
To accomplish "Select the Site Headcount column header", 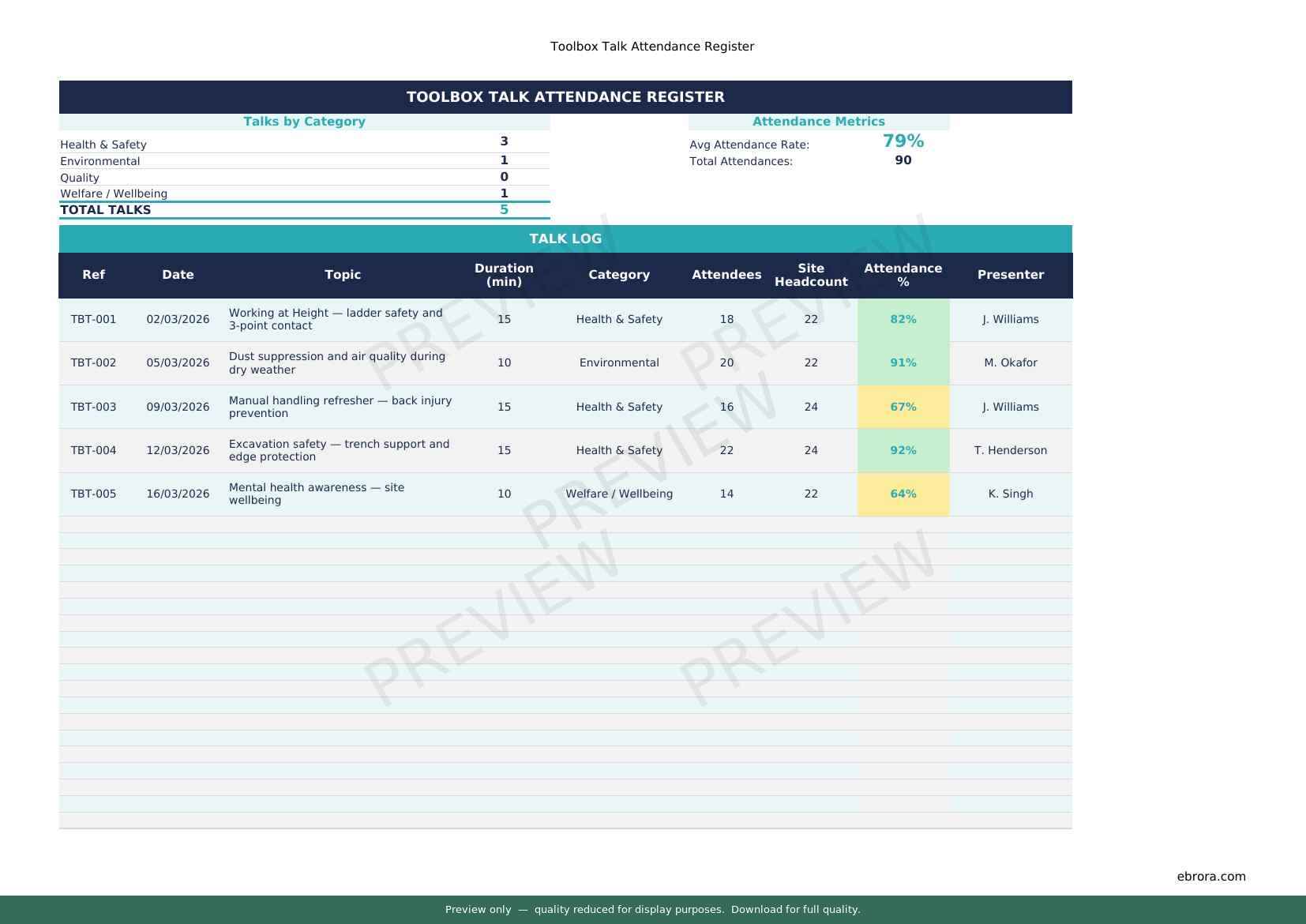I will pos(811,275).
